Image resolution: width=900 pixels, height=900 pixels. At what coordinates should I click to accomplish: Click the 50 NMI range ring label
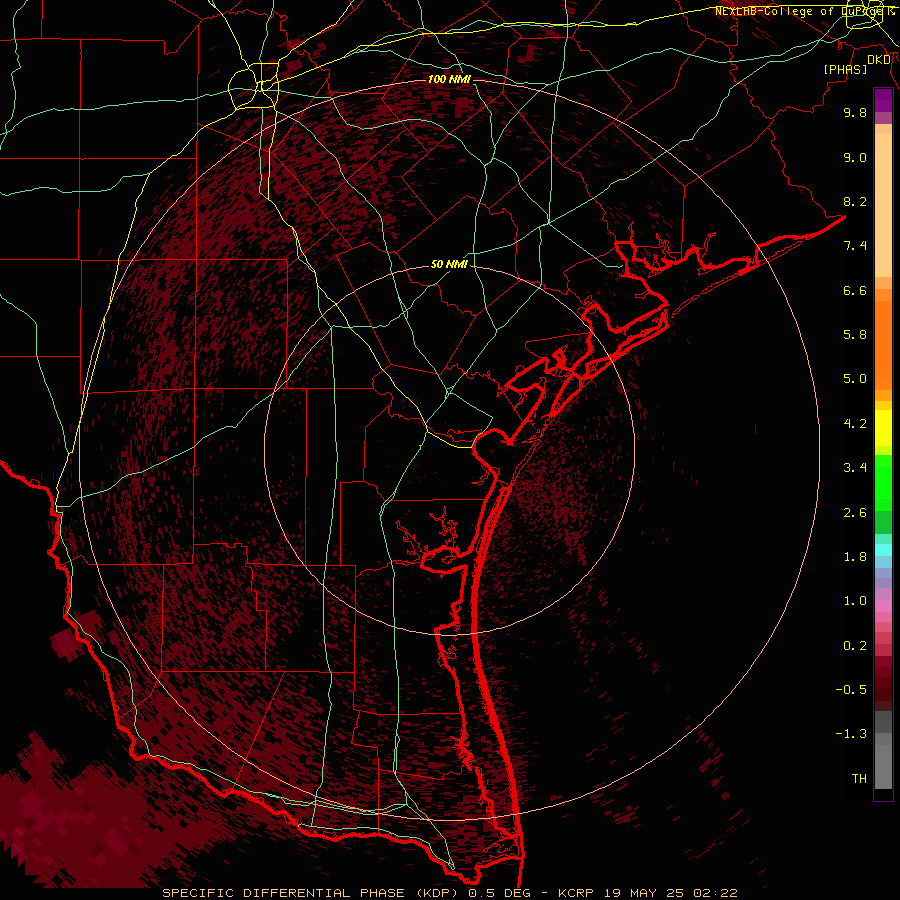pyautogui.click(x=449, y=264)
